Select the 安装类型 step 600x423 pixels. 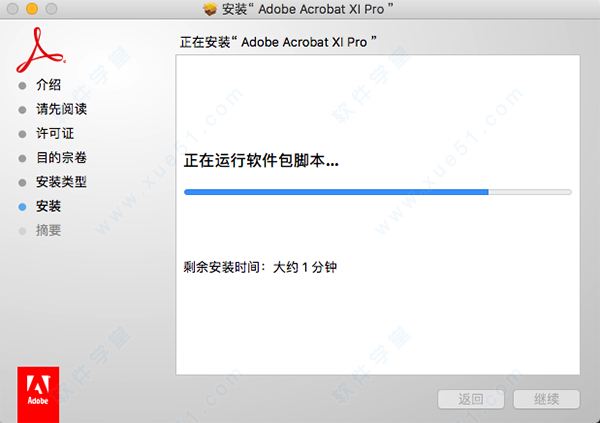[x=61, y=182]
